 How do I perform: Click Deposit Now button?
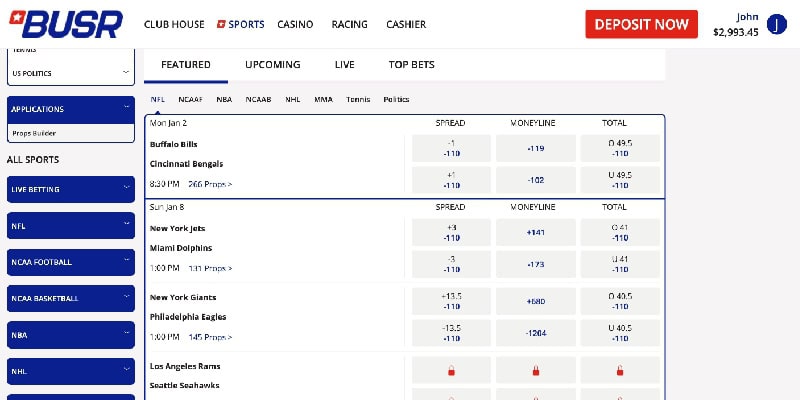(641, 24)
